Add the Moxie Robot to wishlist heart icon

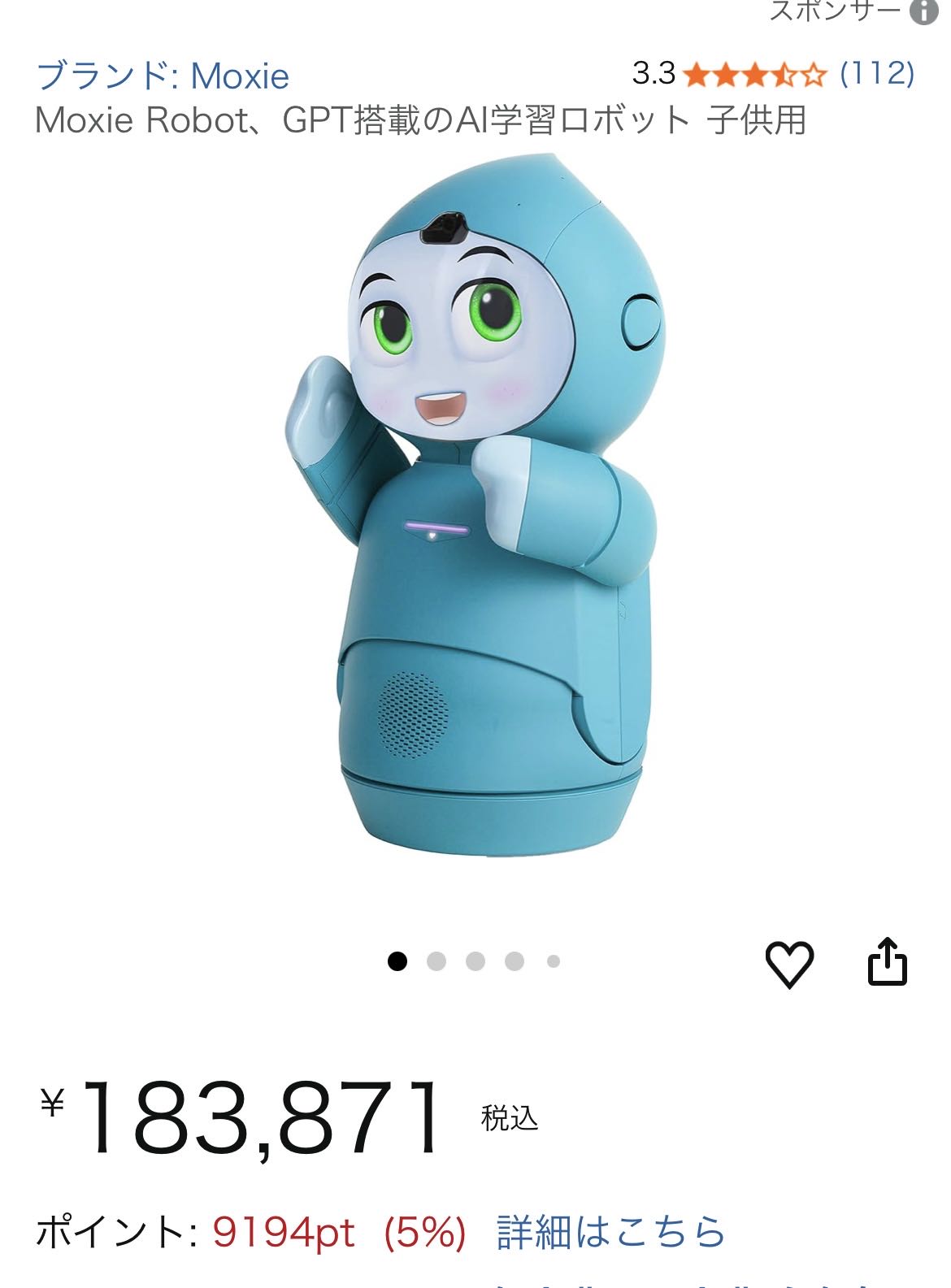click(789, 964)
